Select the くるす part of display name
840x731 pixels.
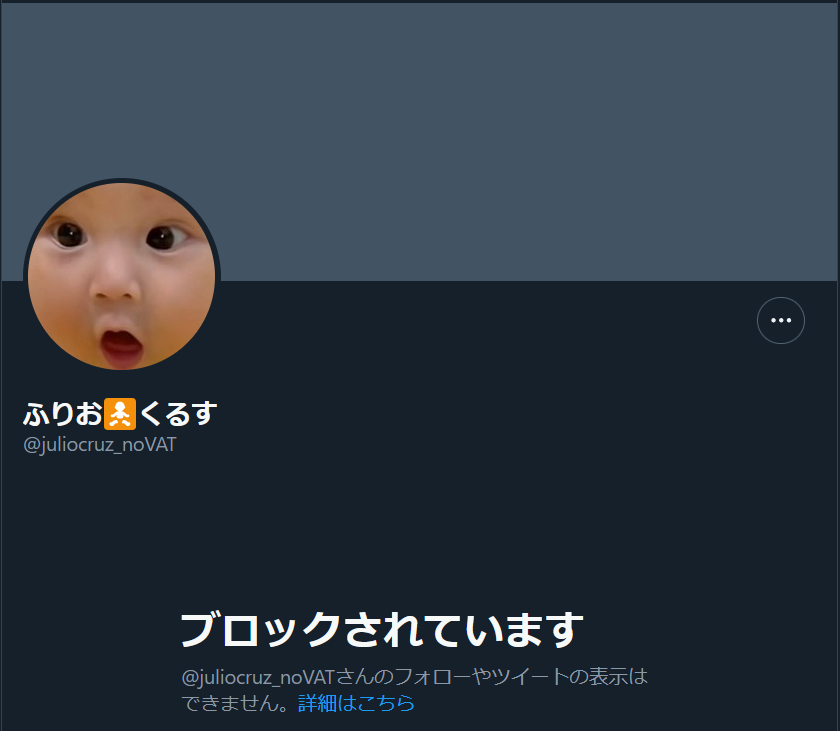click(x=178, y=414)
